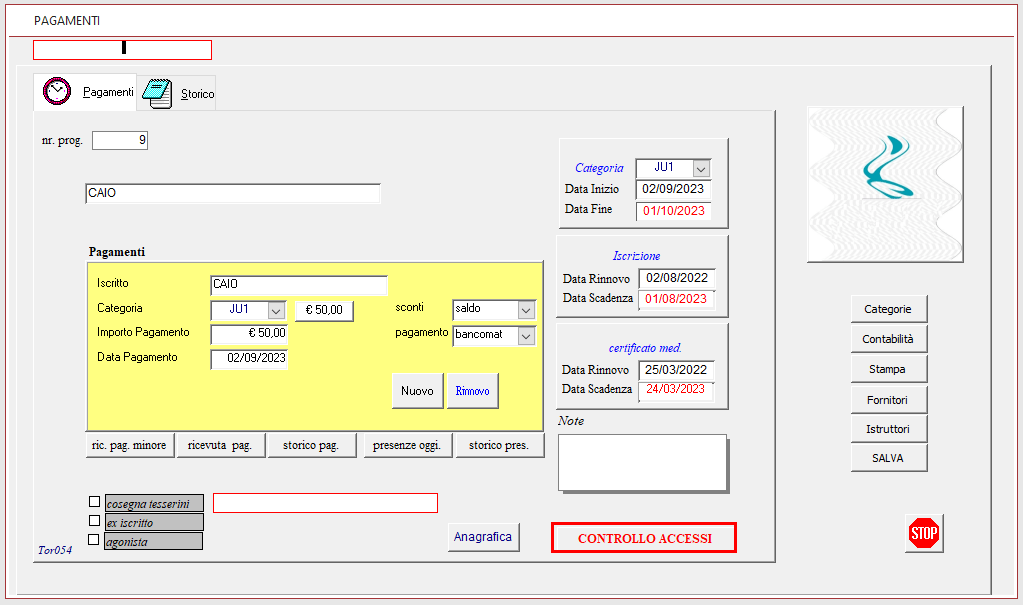Expand Categoria dropdown arrow in yellow Pagamenti panel
The image size is (1023, 605).
(276, 310)
